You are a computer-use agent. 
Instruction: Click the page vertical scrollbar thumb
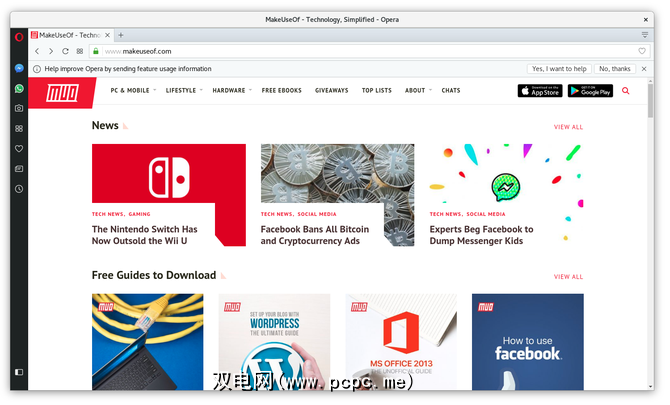click(x=650, y=101)
